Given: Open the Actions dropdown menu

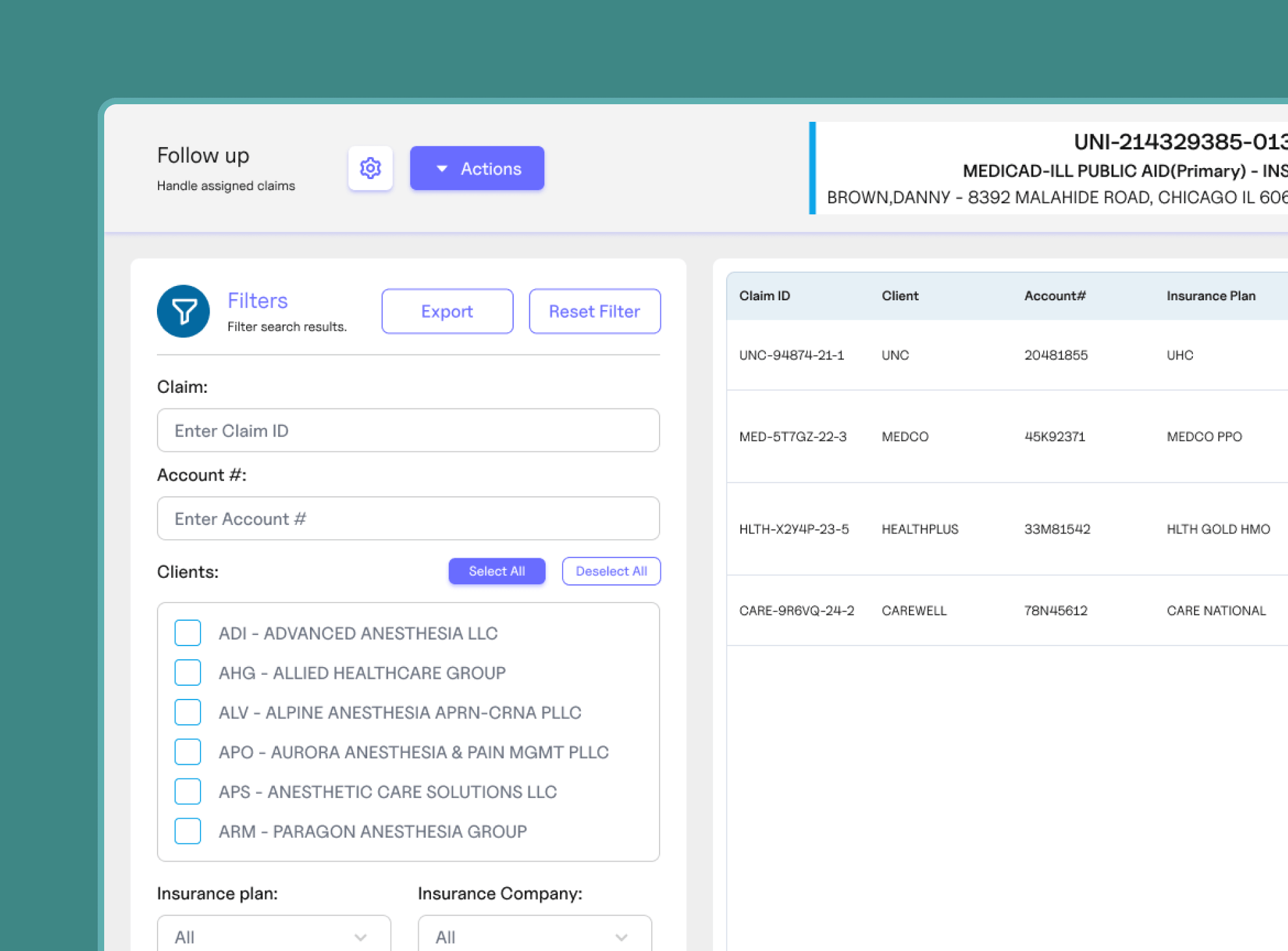Looking at the screenshot, I should click(477, 168).
